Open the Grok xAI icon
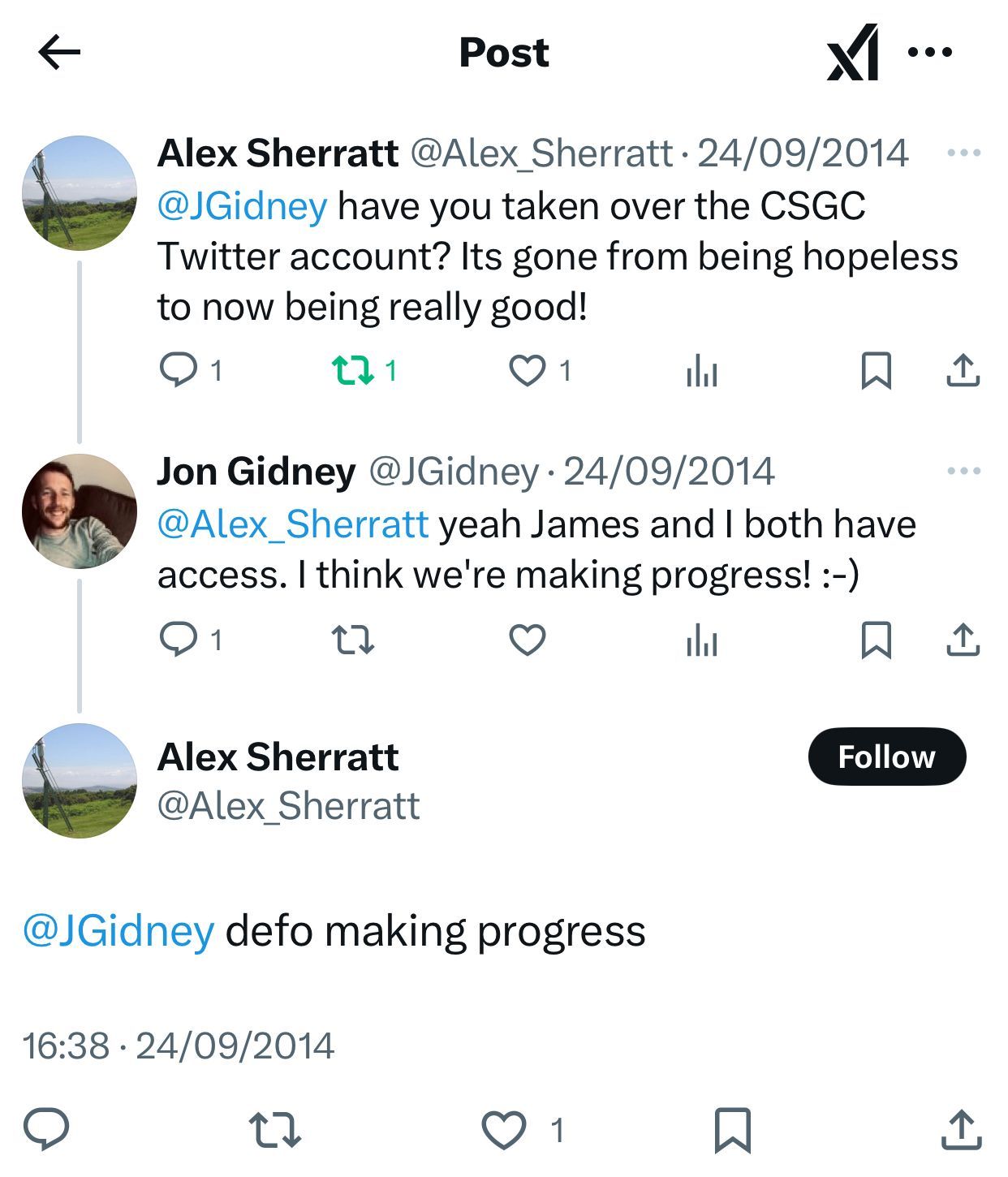 pos(852,53)
